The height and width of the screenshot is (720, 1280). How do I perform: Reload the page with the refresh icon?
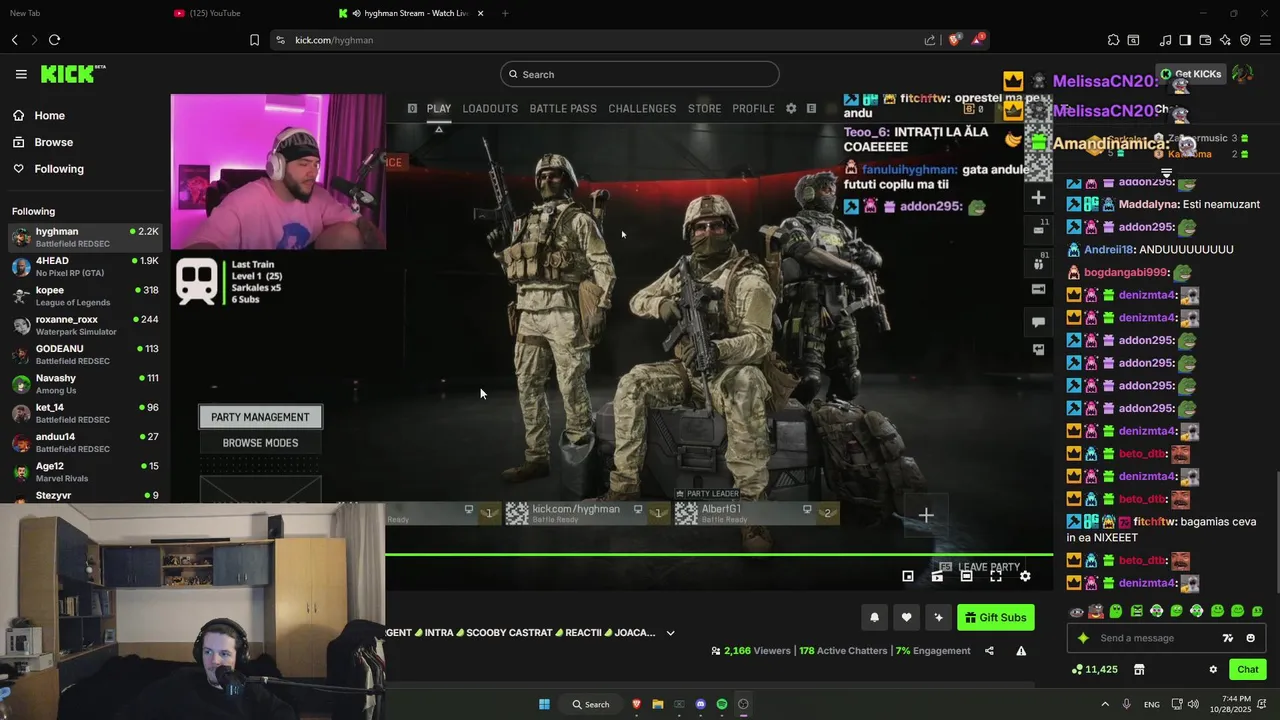(x=55, y=40)
